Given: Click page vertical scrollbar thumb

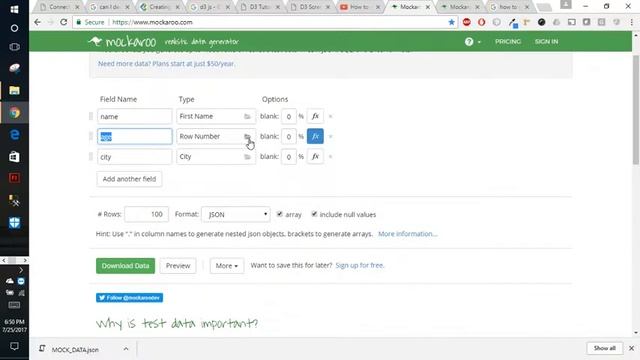Looking at the screenshot, I should (636, 110).
